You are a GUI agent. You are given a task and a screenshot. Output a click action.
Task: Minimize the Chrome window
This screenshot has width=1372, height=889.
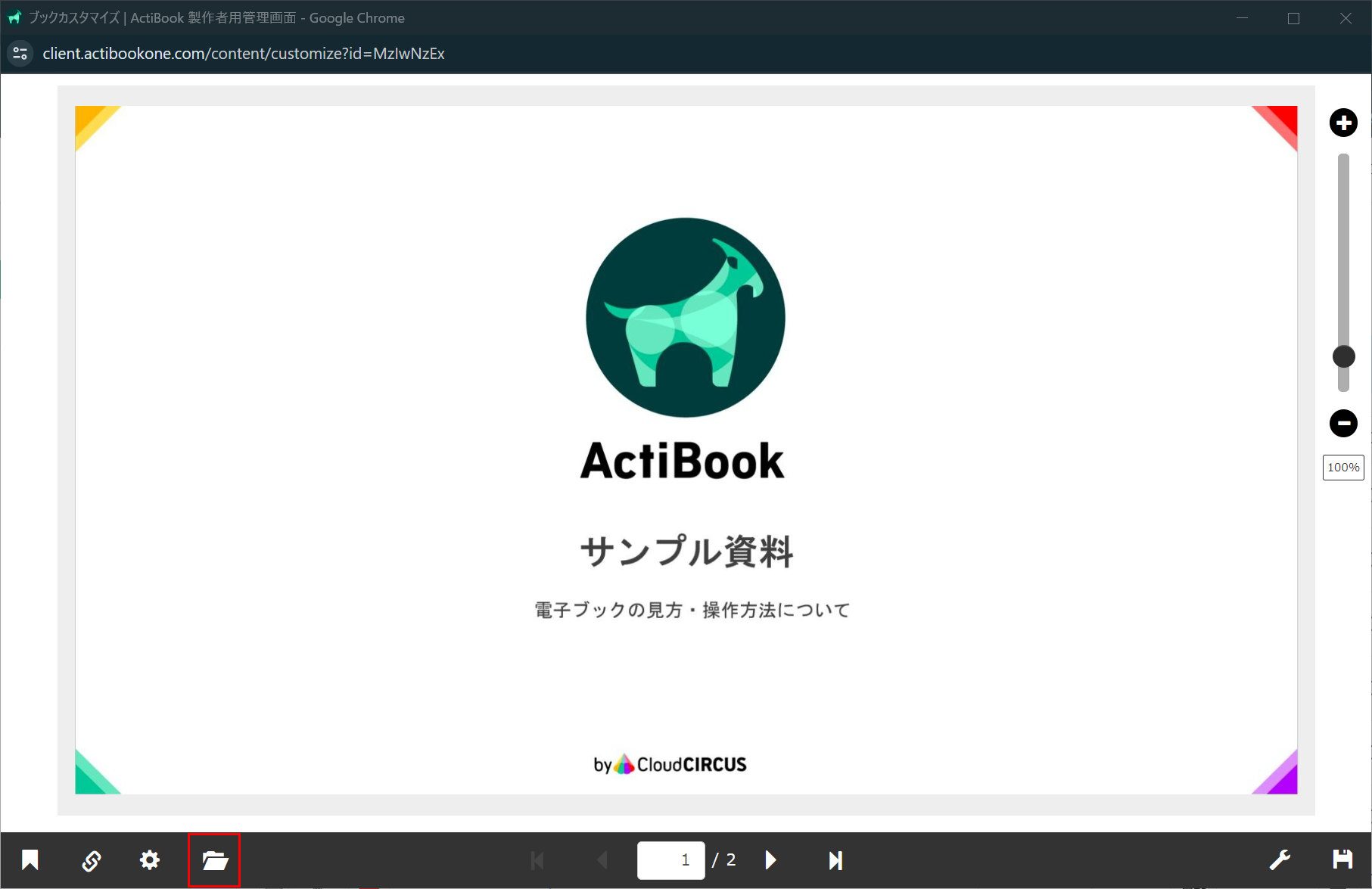tap(1242, 18)
